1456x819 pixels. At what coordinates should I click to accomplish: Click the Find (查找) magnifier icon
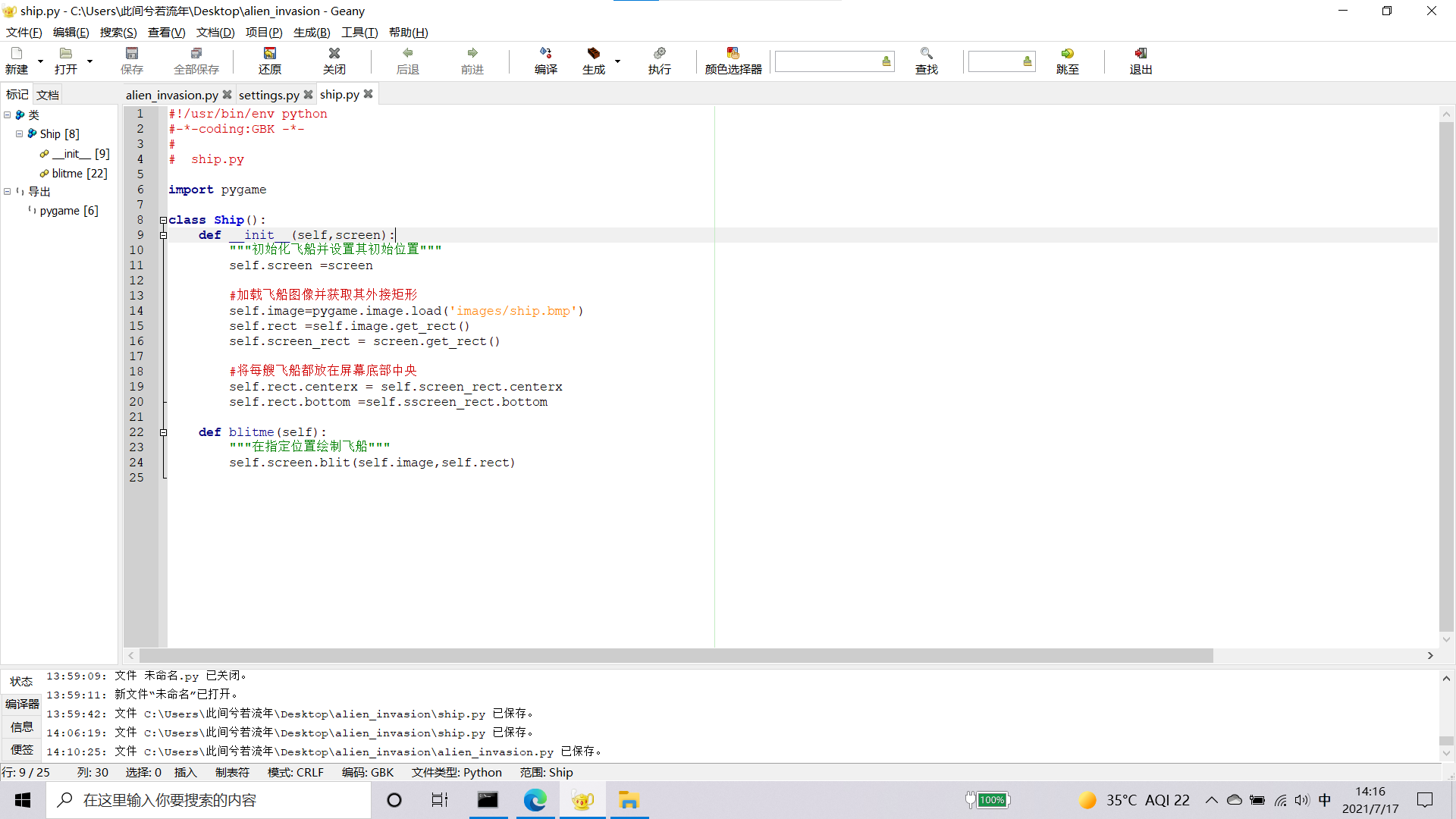tap(926, 53)
